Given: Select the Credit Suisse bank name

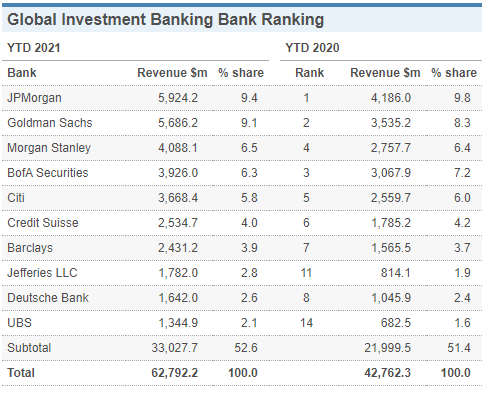Looking at the screenshot, I should (x=43, y=223).
